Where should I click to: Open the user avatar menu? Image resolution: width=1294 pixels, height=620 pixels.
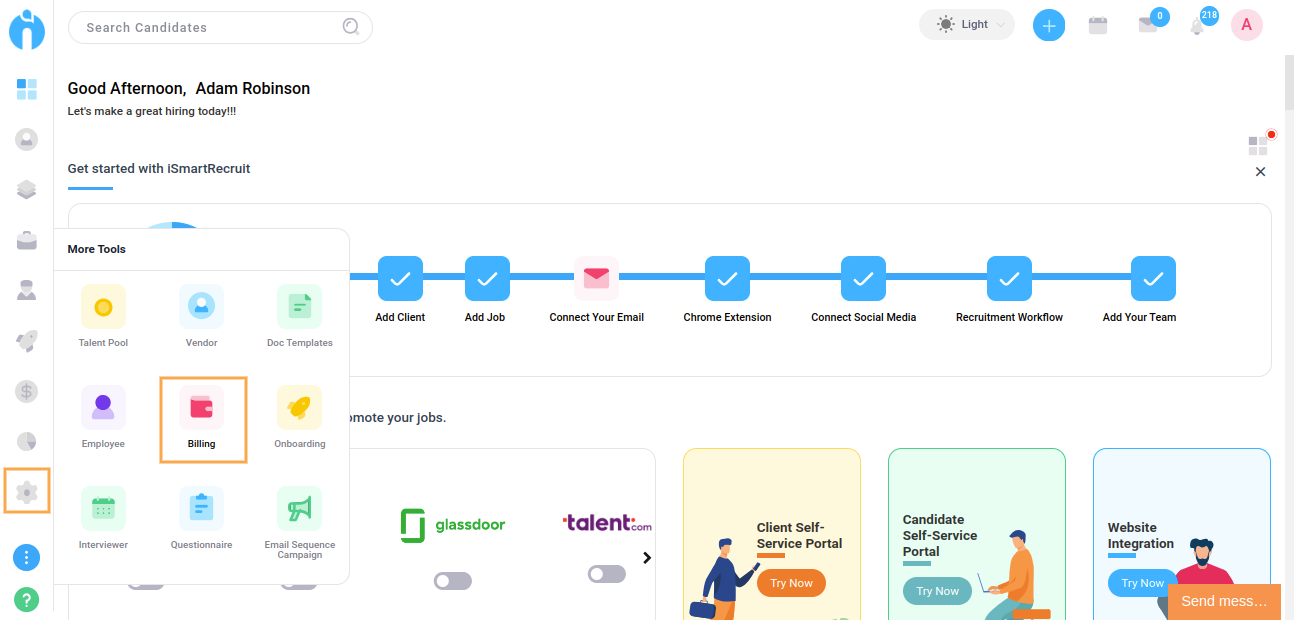[x=1246, y=26]
